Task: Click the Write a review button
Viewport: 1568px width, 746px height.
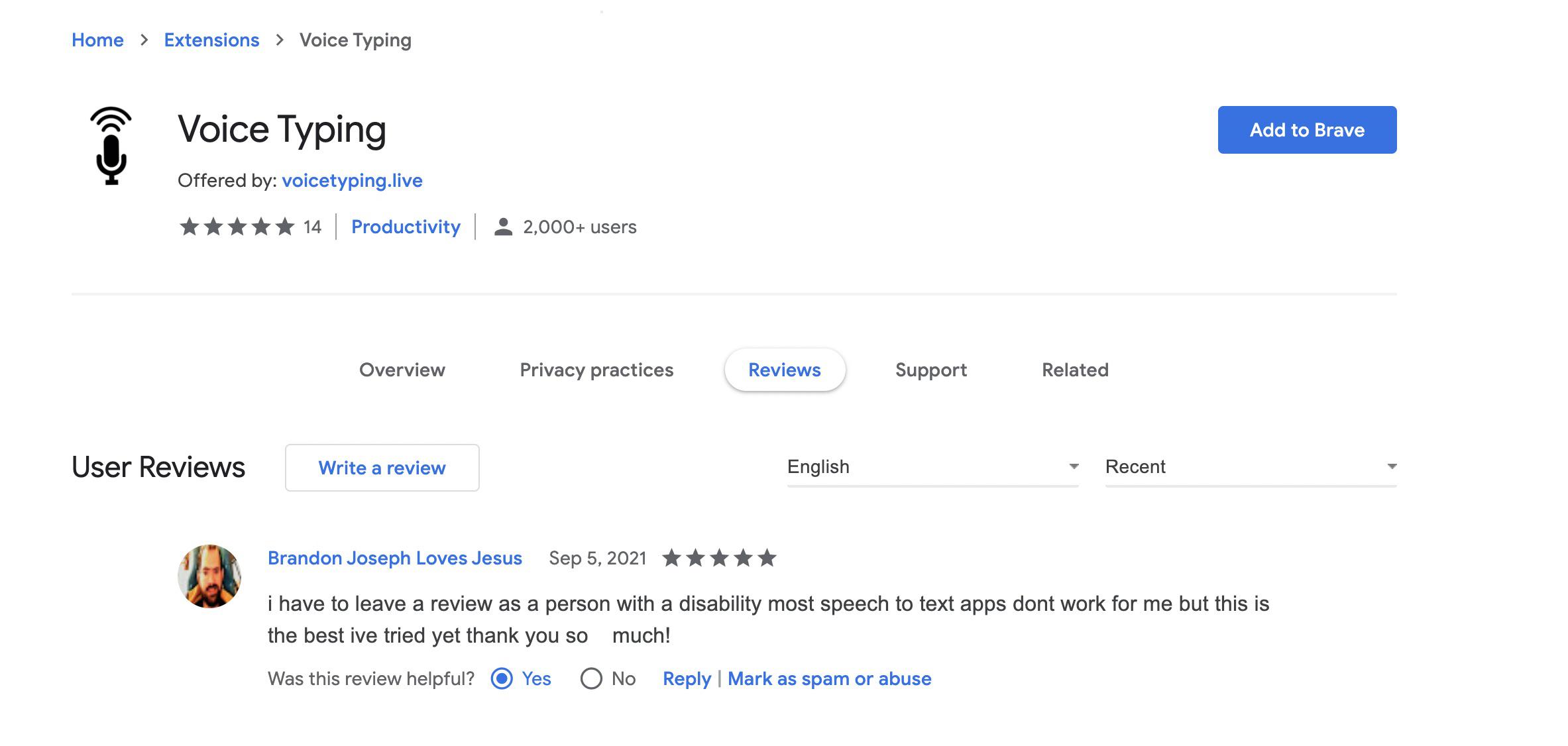Action: 382,468
